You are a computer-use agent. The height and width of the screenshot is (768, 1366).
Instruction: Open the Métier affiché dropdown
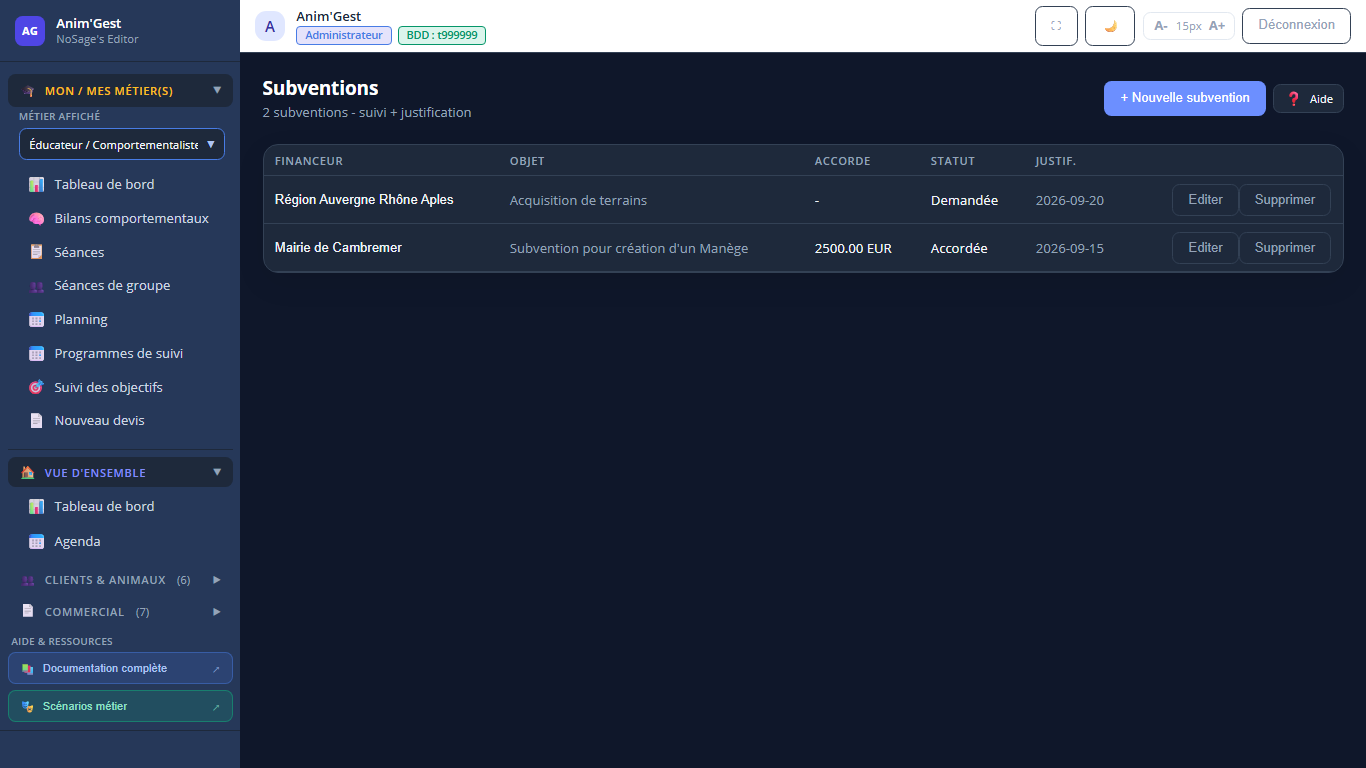tap(122, 144)
